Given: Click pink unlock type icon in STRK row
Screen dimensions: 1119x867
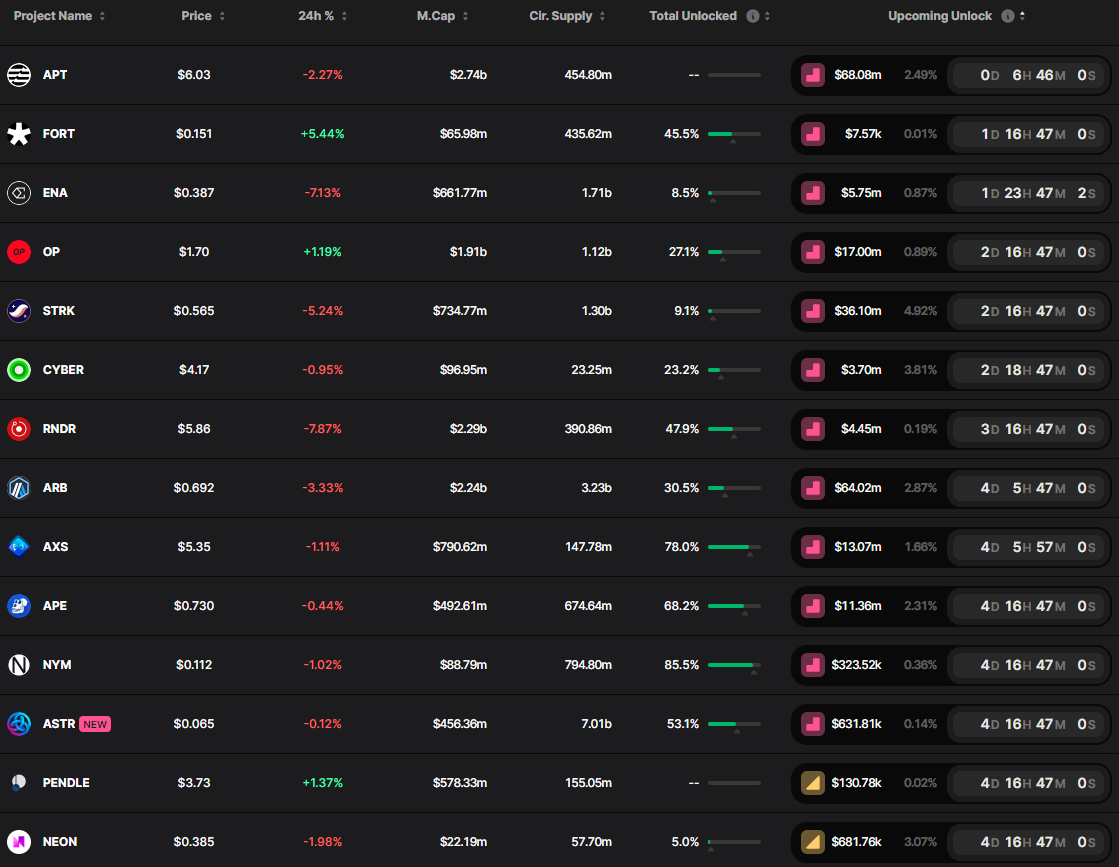Looking at the screenshot, I should [x=813, y=311].
